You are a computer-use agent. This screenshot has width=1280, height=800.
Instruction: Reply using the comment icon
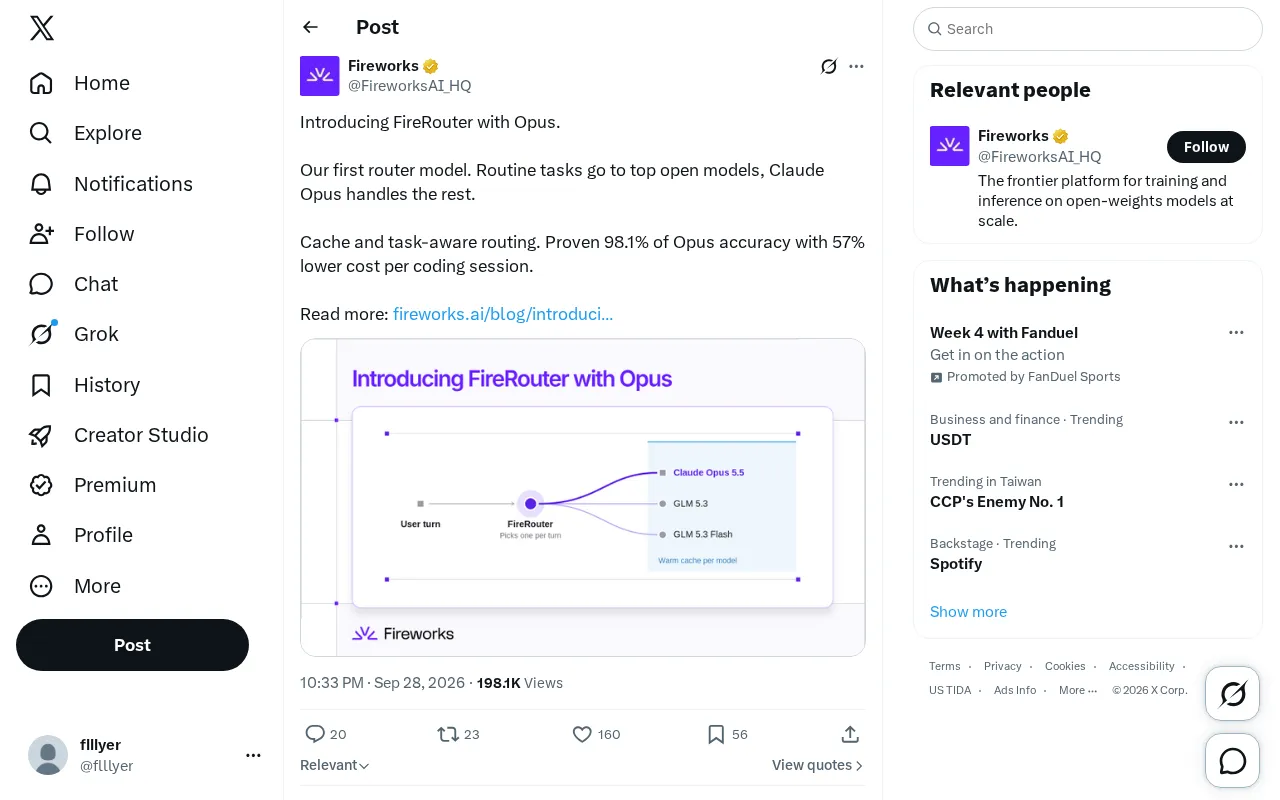[315, 734]
